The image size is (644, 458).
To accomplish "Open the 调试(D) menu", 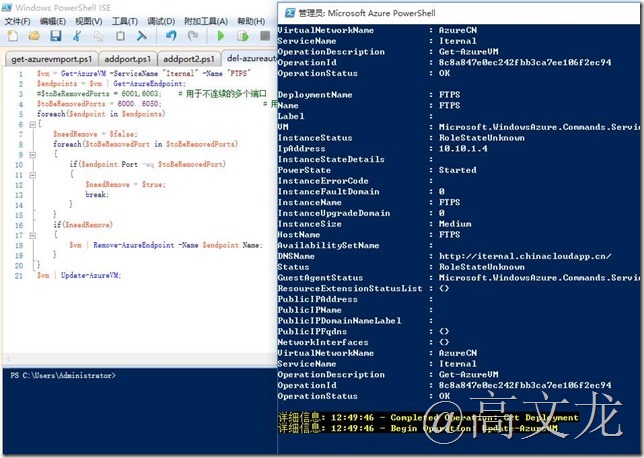I will (x=161, y=21).
